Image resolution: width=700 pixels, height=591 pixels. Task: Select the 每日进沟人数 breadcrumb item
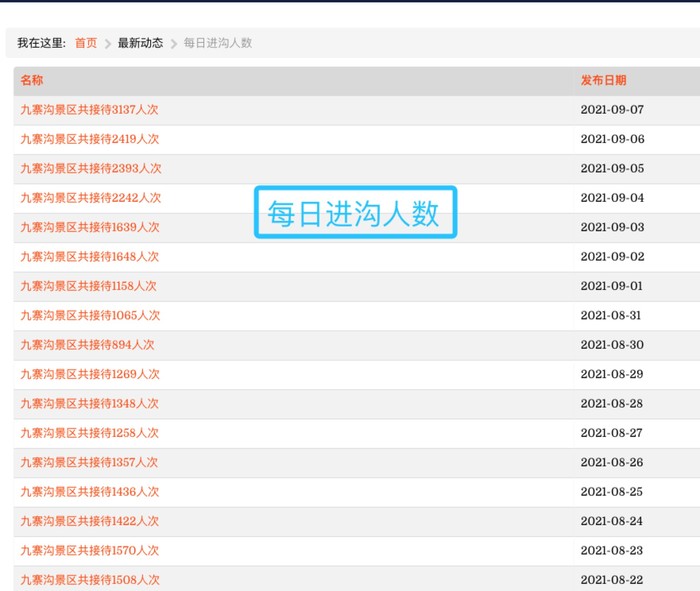click(x=218, y=43)
